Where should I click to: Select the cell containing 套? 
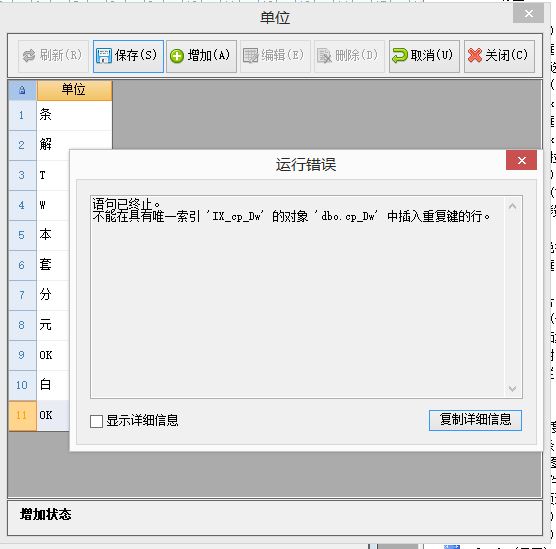53,265
